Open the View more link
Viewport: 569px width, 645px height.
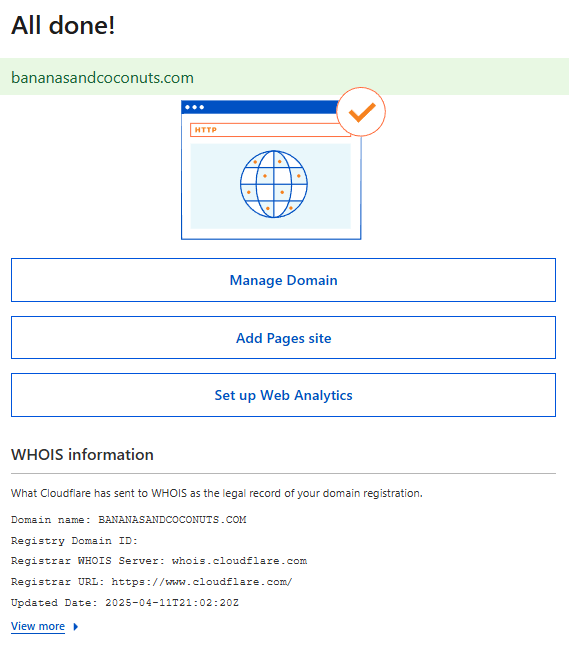point(38,626)
